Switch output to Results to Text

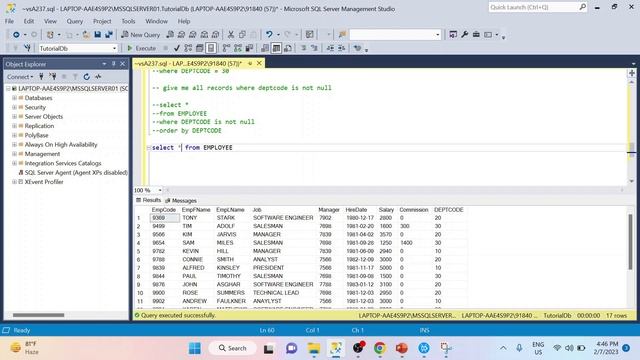(x=265, y=48)
